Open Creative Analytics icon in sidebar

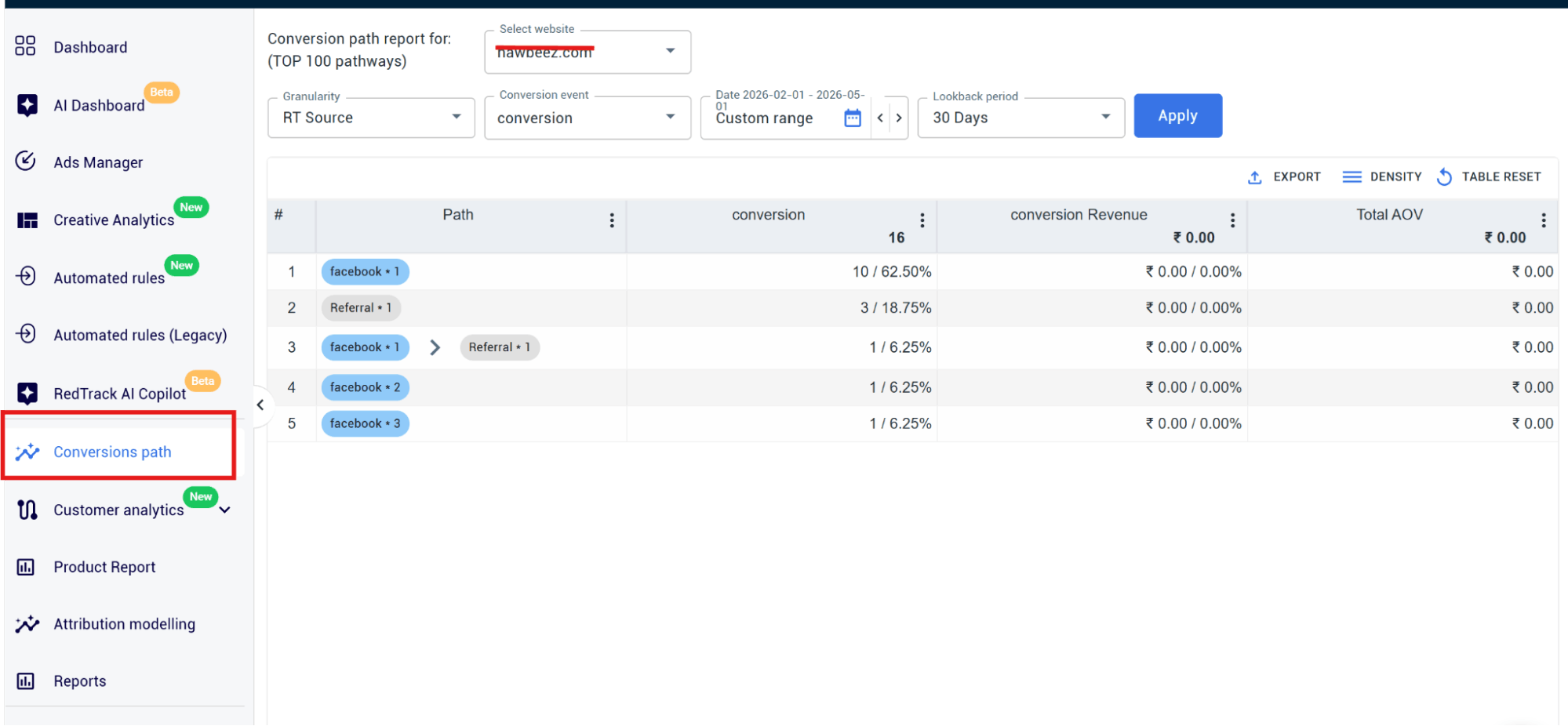pos(27,220)
